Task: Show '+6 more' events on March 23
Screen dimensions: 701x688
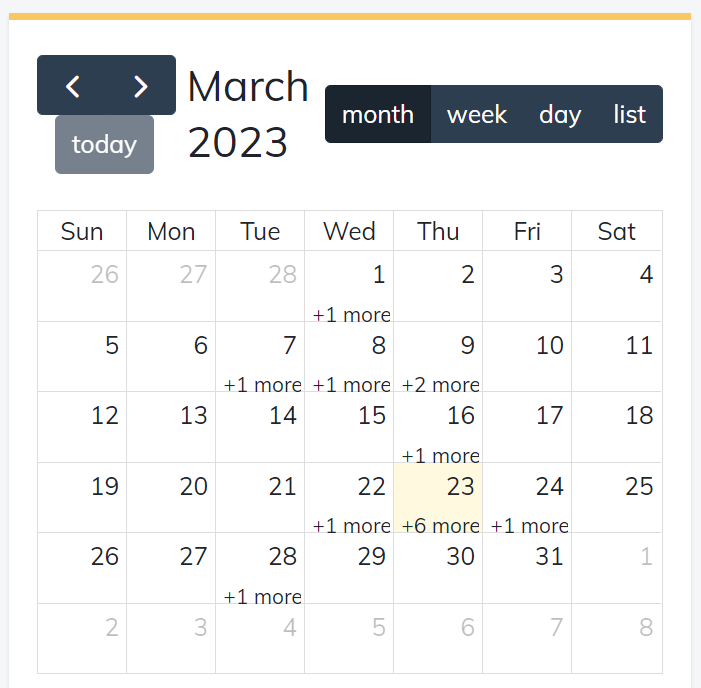Action: (440, 526)
